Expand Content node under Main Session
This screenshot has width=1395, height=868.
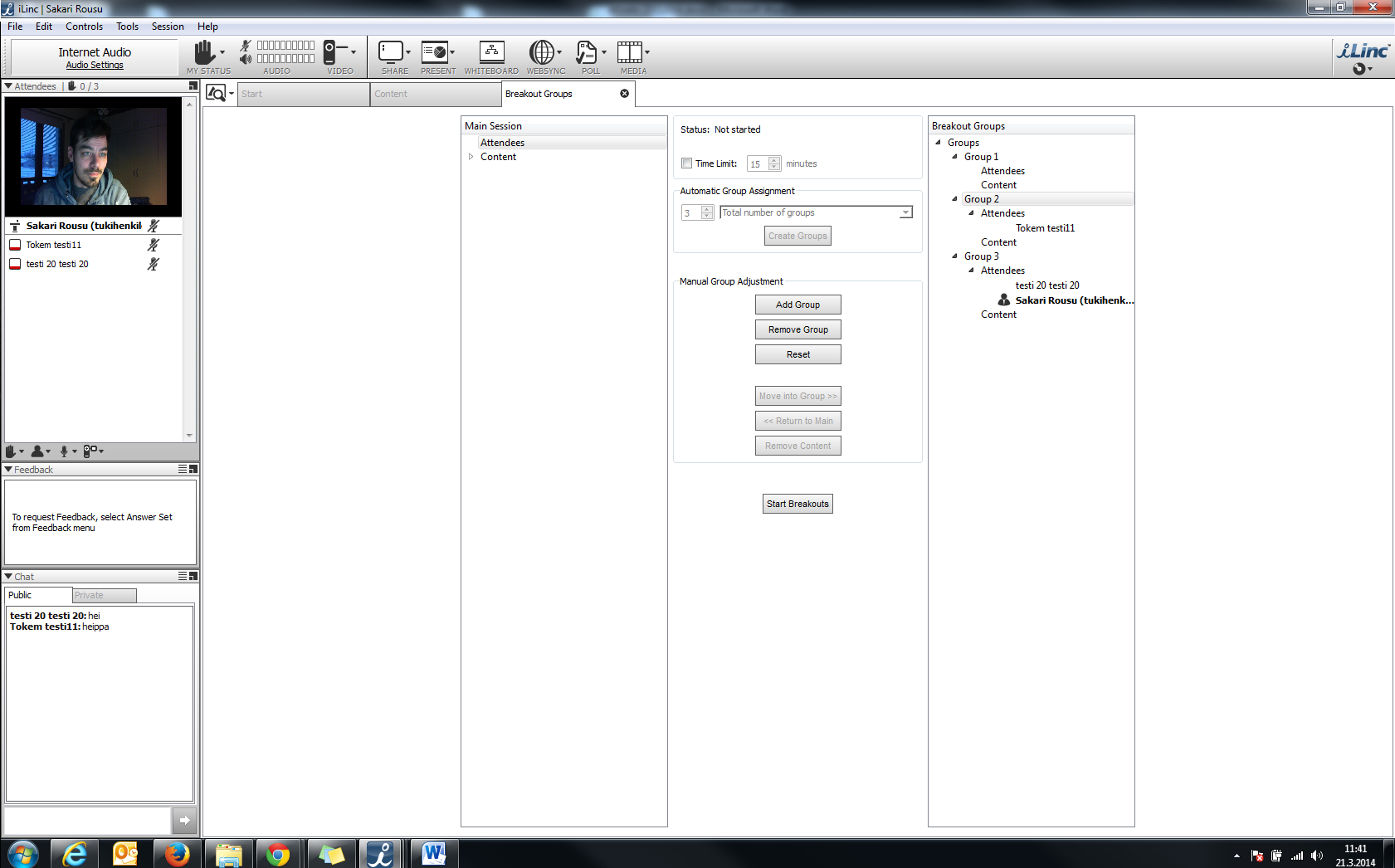(471, 157)
